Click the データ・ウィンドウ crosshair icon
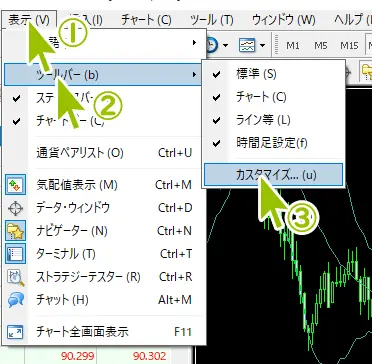The width and height of the screenshot is (372, 364). point(15,208)
